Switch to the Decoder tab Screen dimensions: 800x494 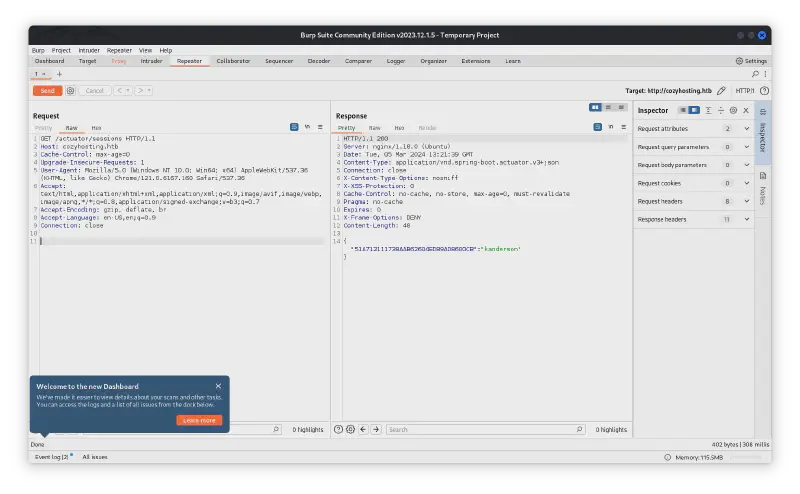[318, 61]
